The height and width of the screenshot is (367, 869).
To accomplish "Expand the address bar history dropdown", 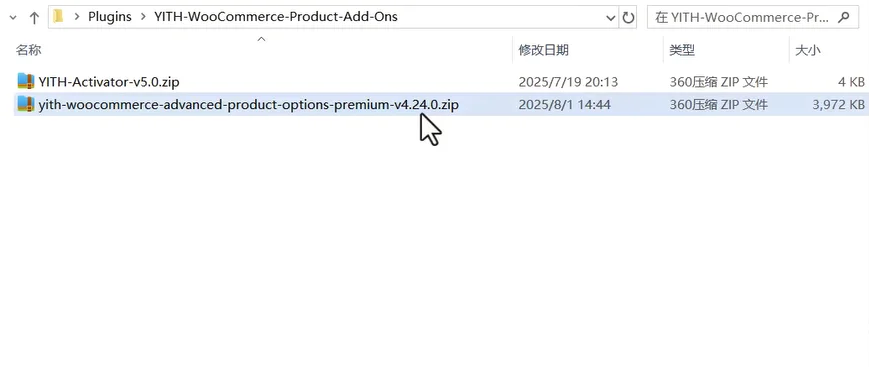I will point(611,18).
